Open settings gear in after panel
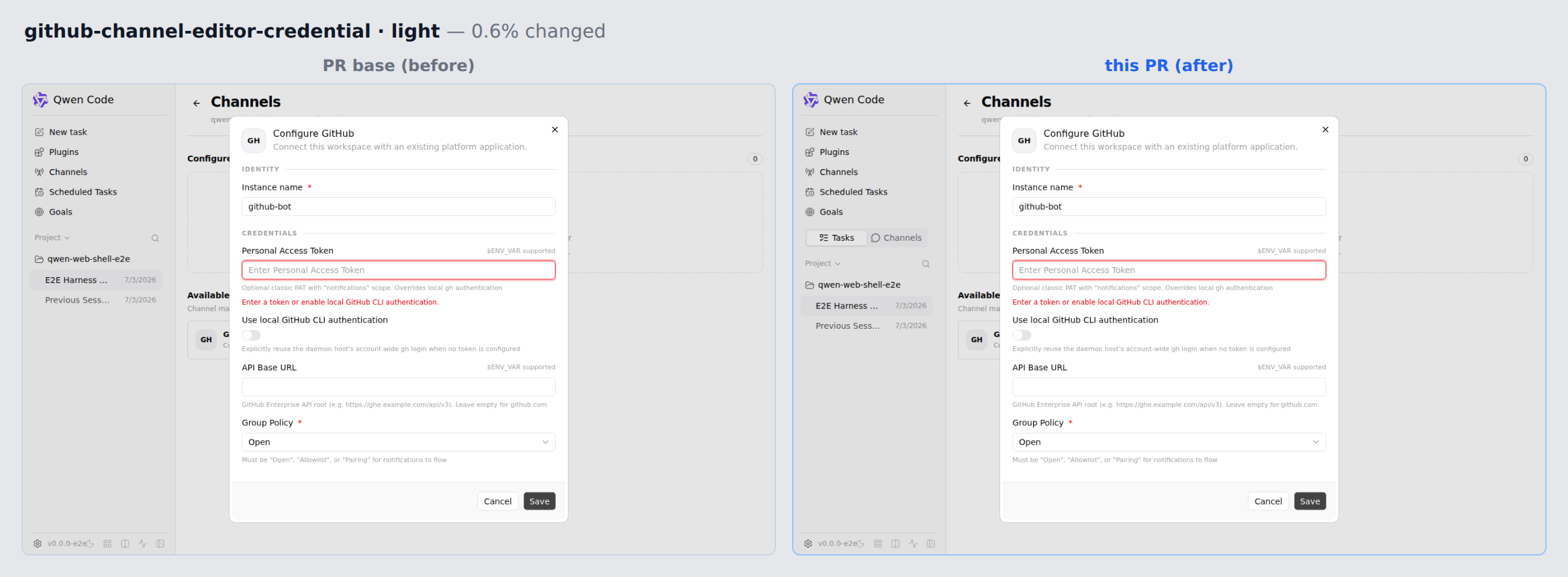This screenshot has width=1568, height=577. [x=808, y=543]
